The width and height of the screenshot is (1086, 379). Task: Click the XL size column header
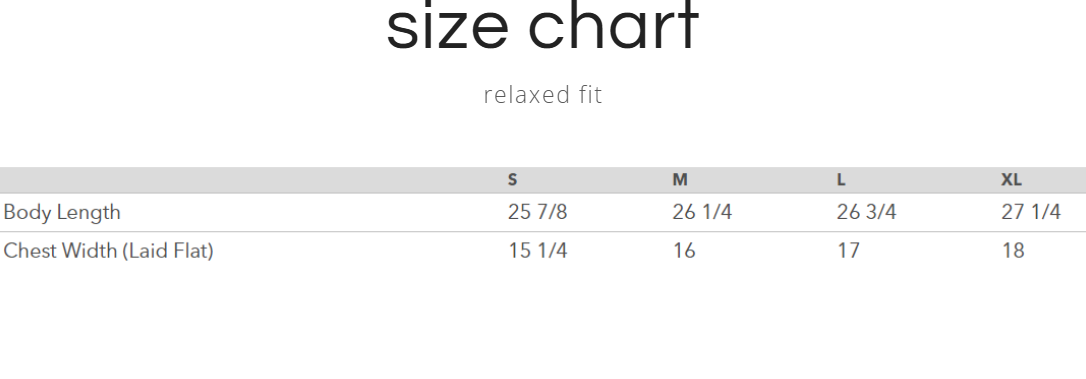(1011, 180)
